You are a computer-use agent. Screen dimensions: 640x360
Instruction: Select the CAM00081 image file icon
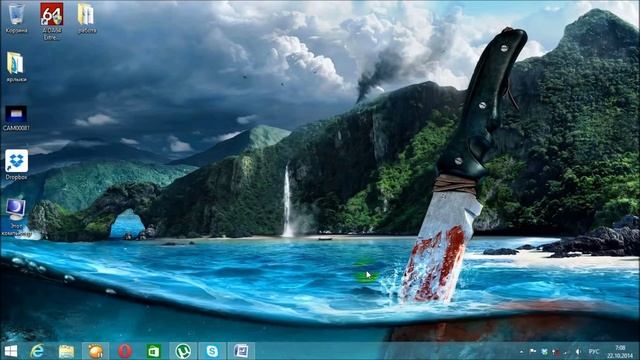tap(16, 118)
